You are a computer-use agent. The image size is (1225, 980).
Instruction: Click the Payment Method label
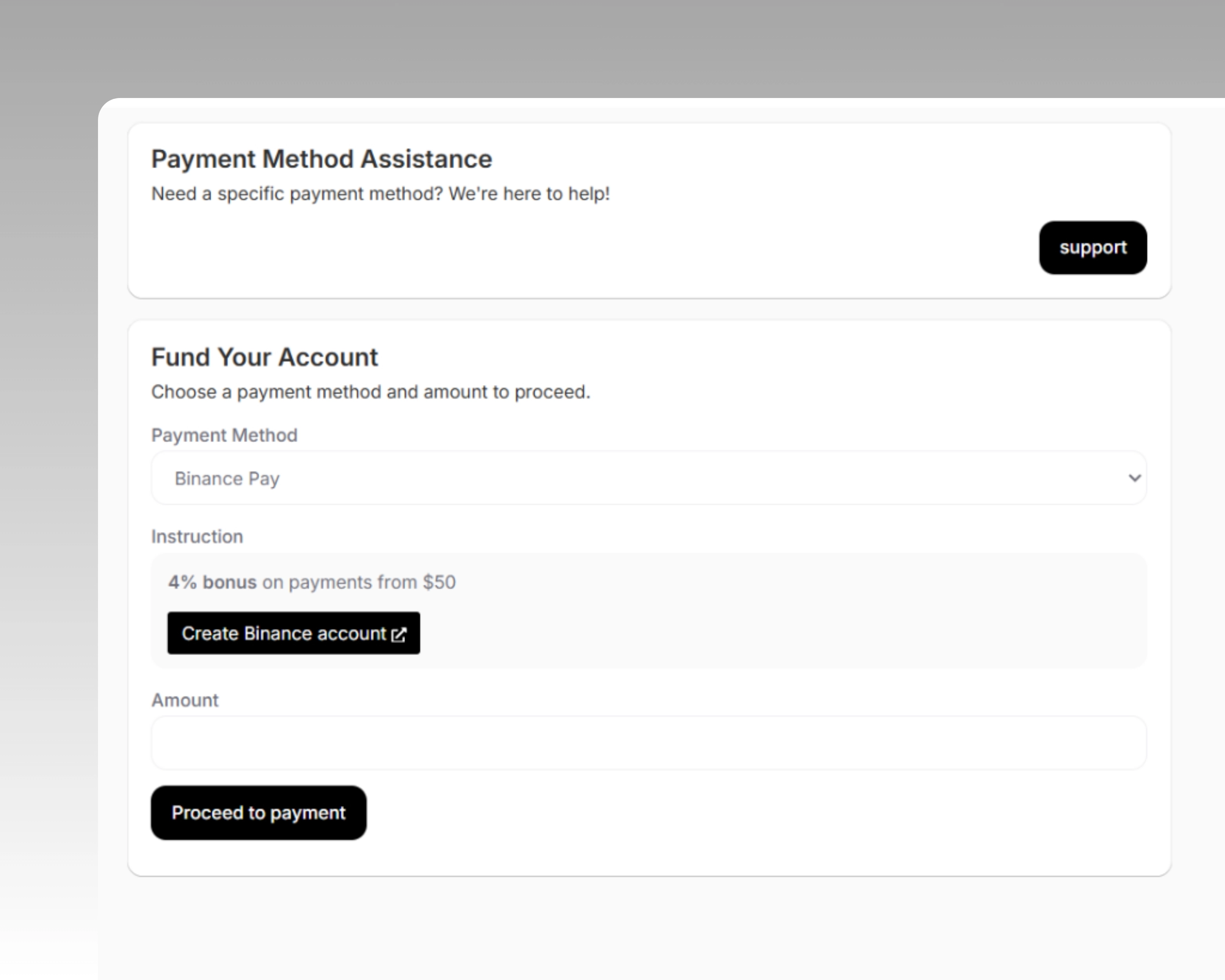[x=224, y=435]
